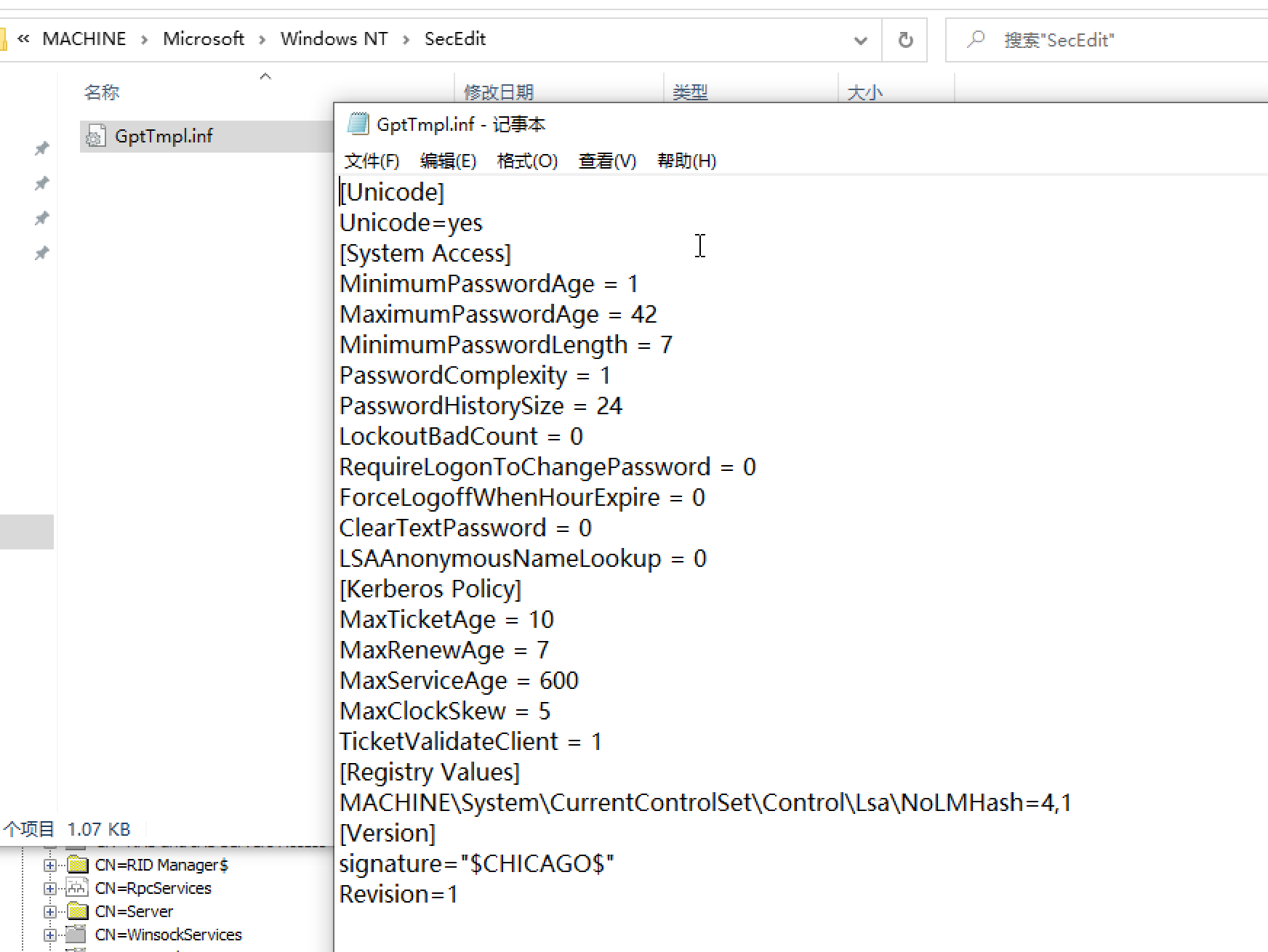Refresh the SecEdit folder view
The width and height of the screenshot is (1268, 952).
coord(905,40)
